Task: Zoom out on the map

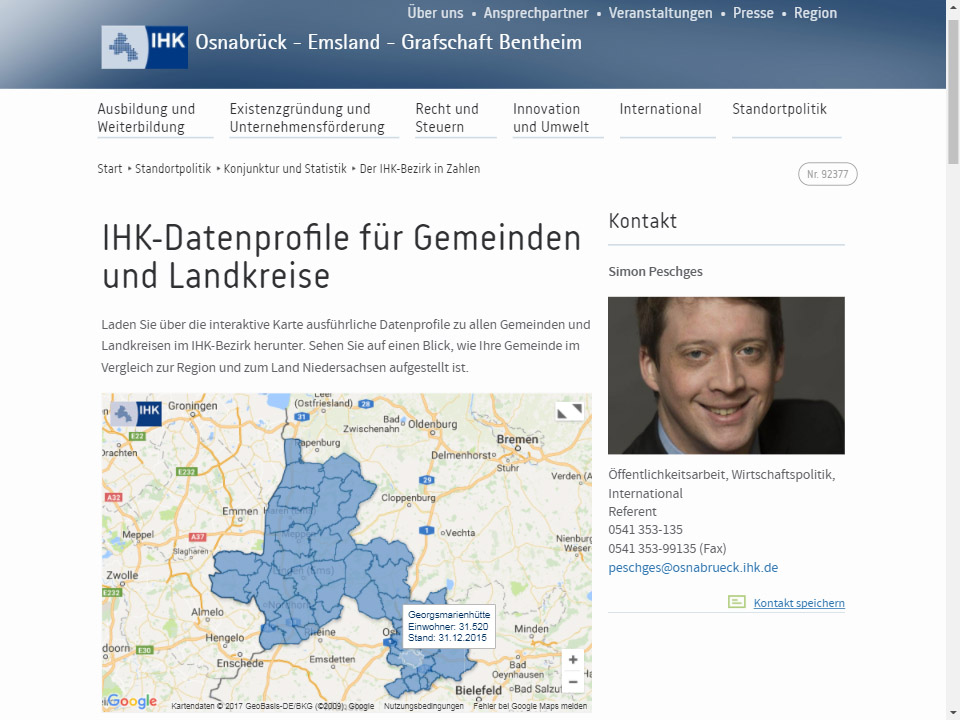Action: (573, 681)
